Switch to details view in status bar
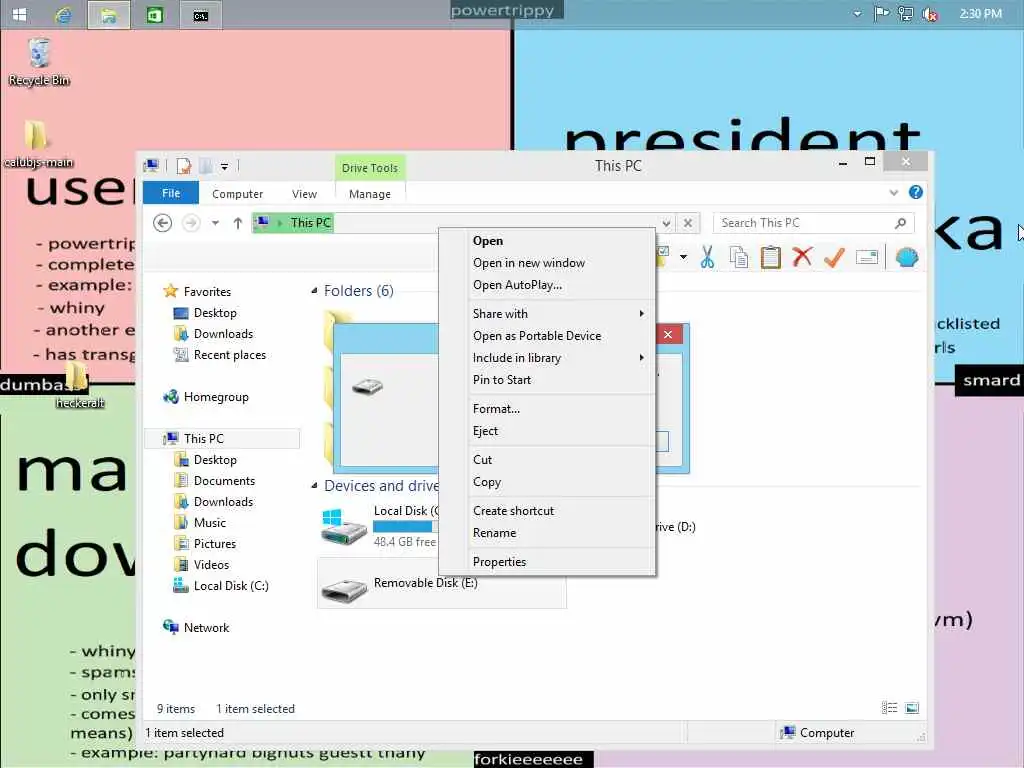This screenshot has width=1024, height=768. tap(889, 708)
